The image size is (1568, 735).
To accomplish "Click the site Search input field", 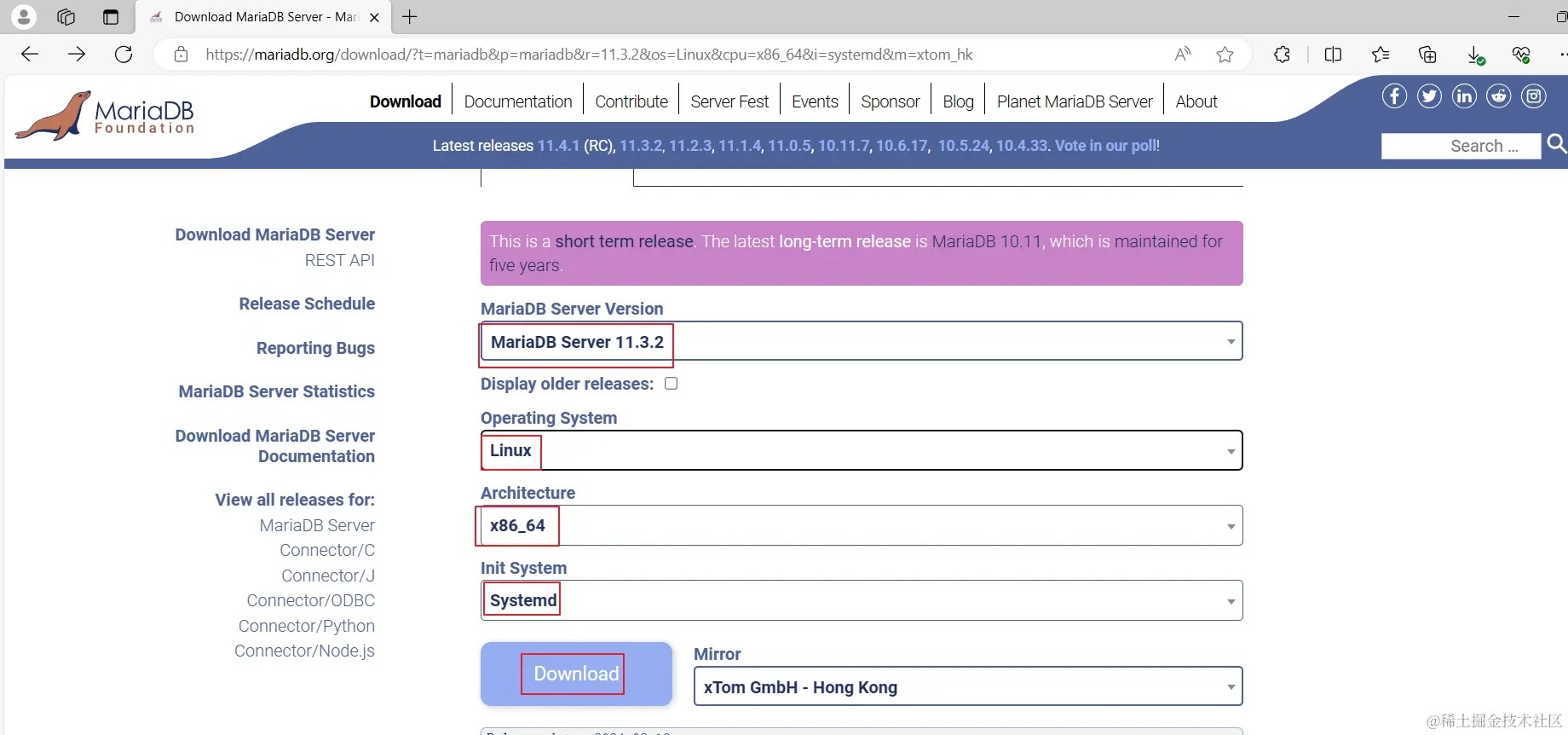I will 1461,146.
